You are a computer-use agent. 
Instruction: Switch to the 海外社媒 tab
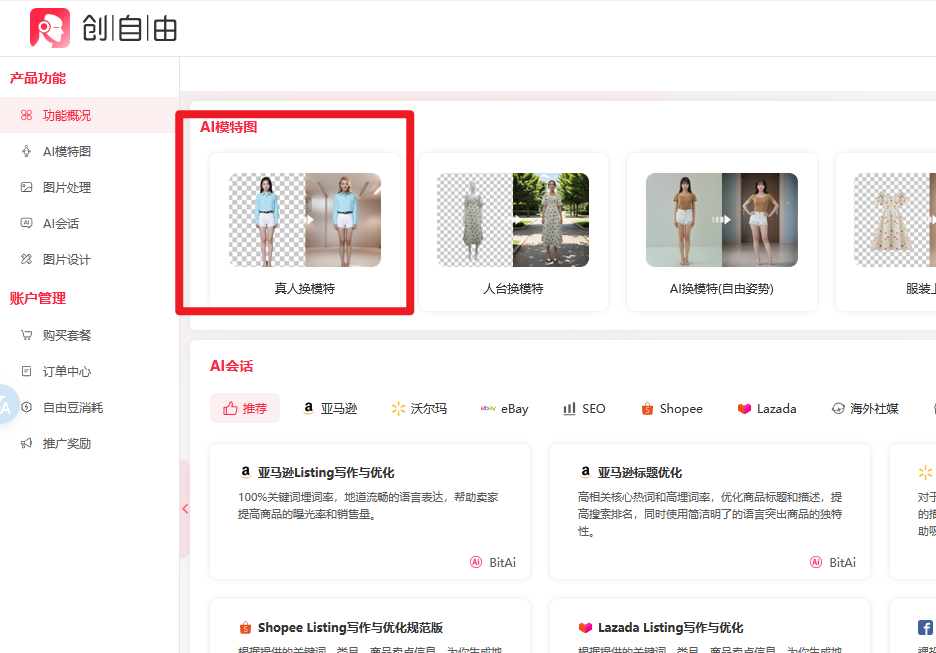coord(865,408)
